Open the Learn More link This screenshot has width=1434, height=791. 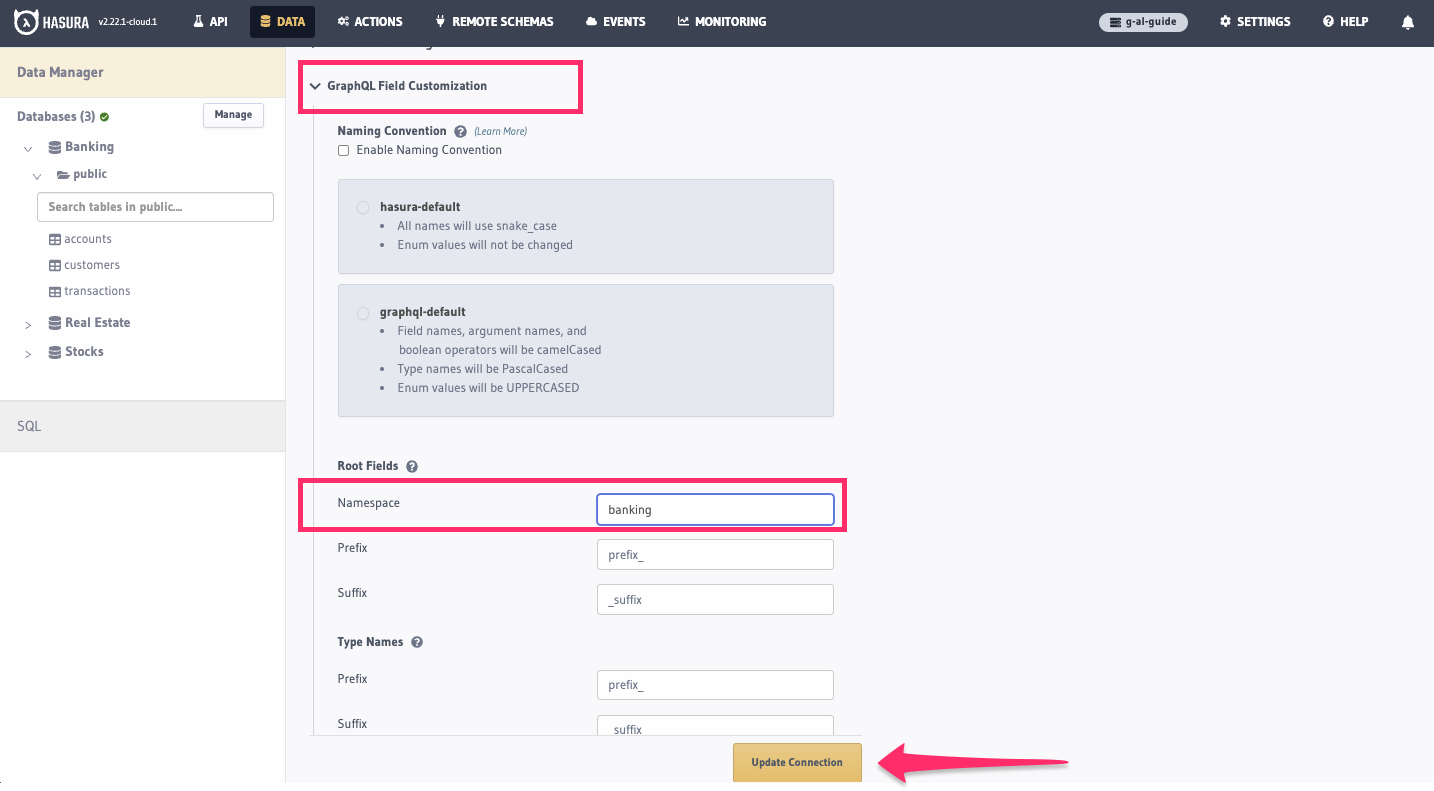tap(500, 130)
